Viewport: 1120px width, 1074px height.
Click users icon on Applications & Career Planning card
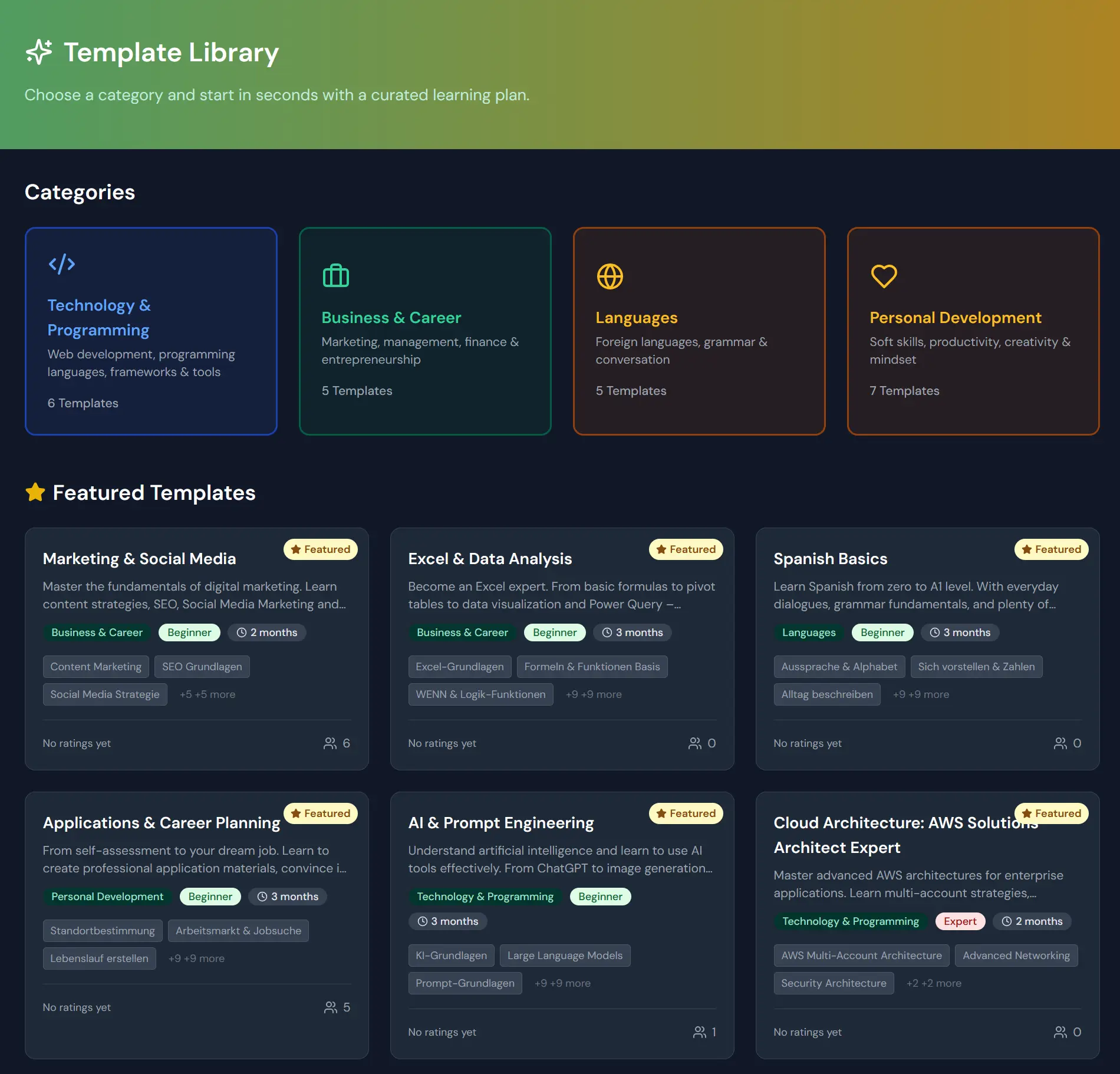(331, 1007)
